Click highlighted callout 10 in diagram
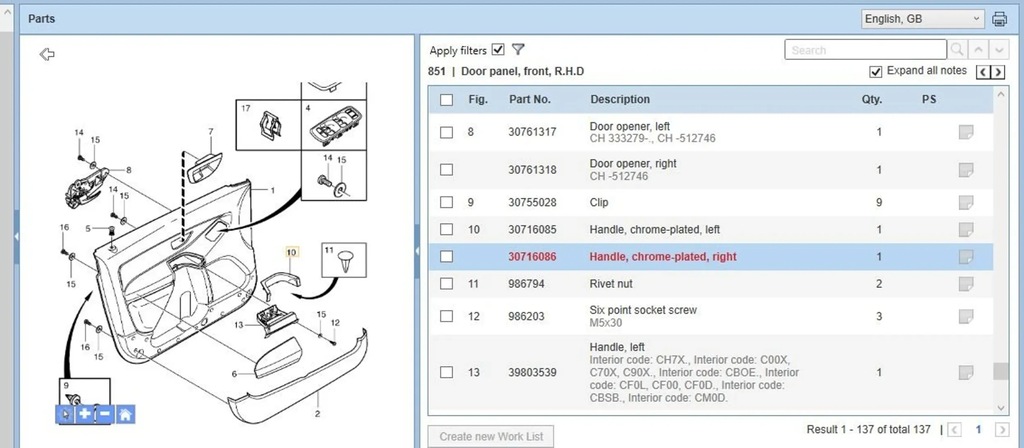 [291, 252]
